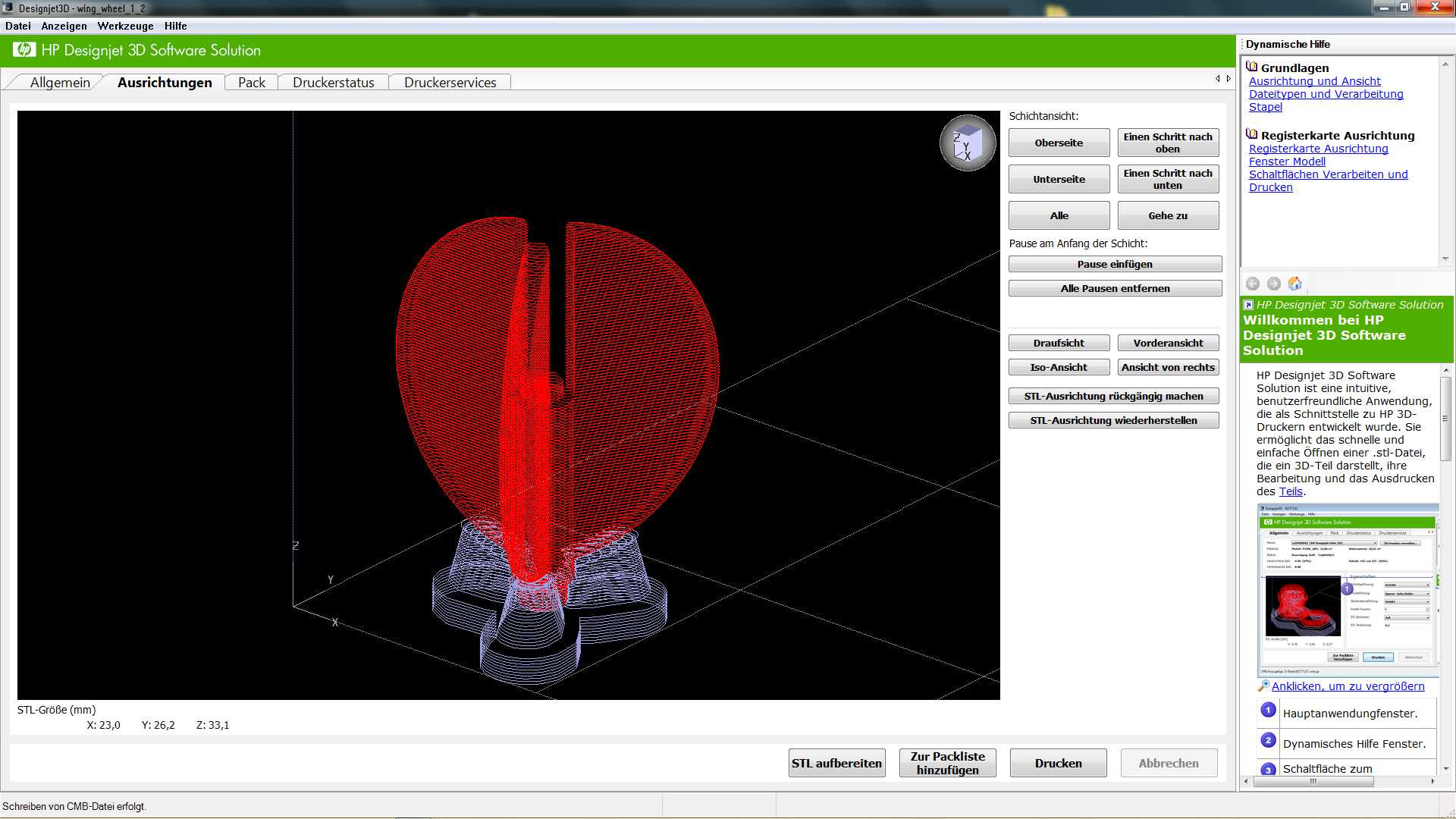Click the Z: 33,1 size value

coord(212,725)
